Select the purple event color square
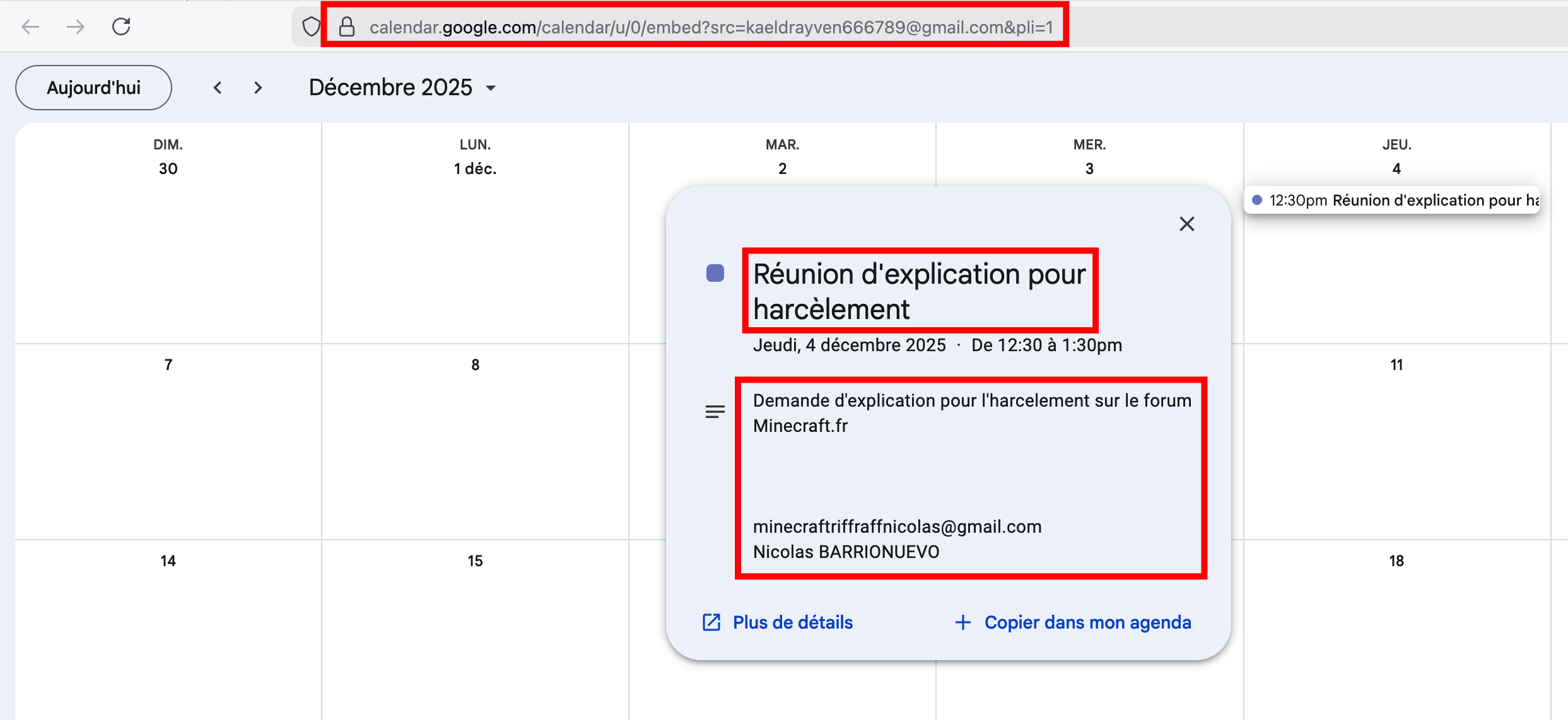 point(714,272)
